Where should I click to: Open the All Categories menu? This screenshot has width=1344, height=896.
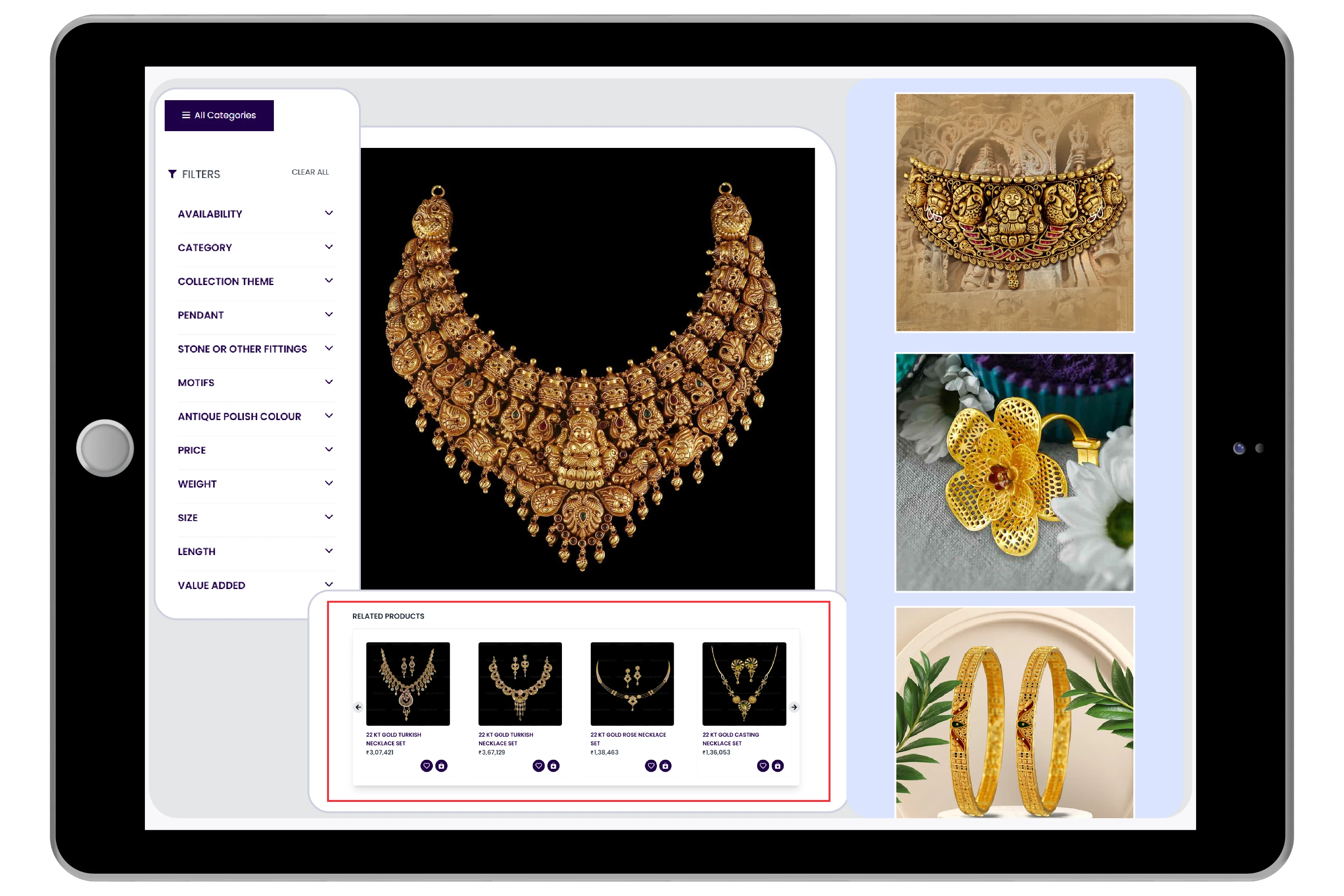219,115
